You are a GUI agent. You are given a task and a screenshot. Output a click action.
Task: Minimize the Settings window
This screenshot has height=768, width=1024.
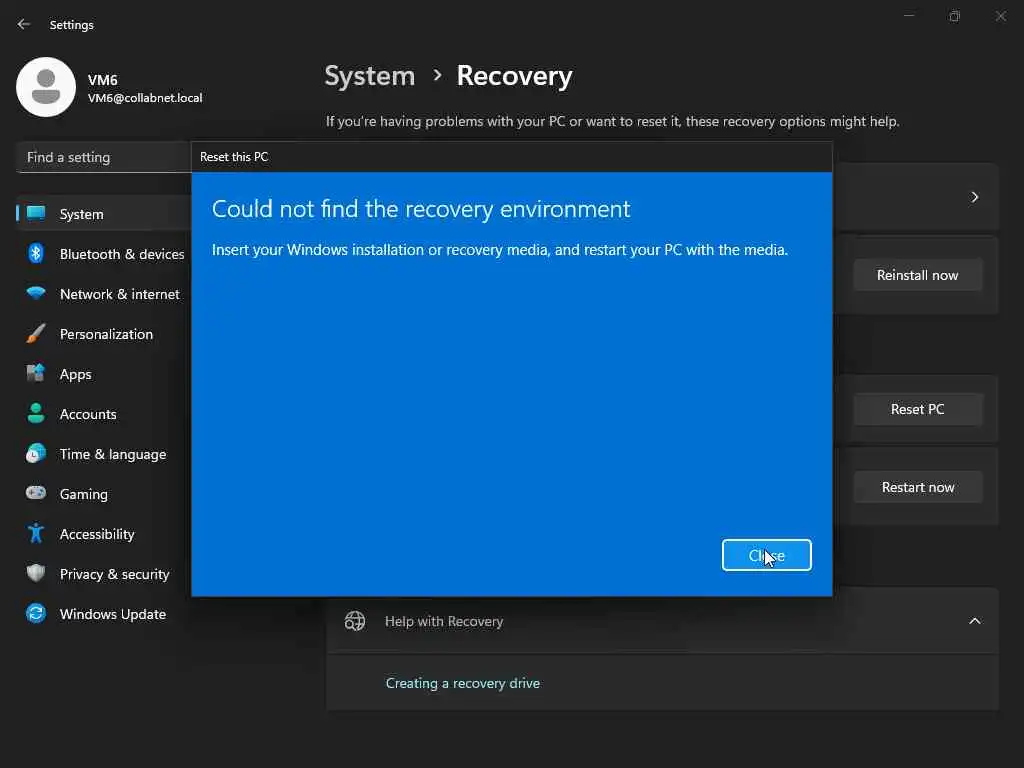(908, 16)
